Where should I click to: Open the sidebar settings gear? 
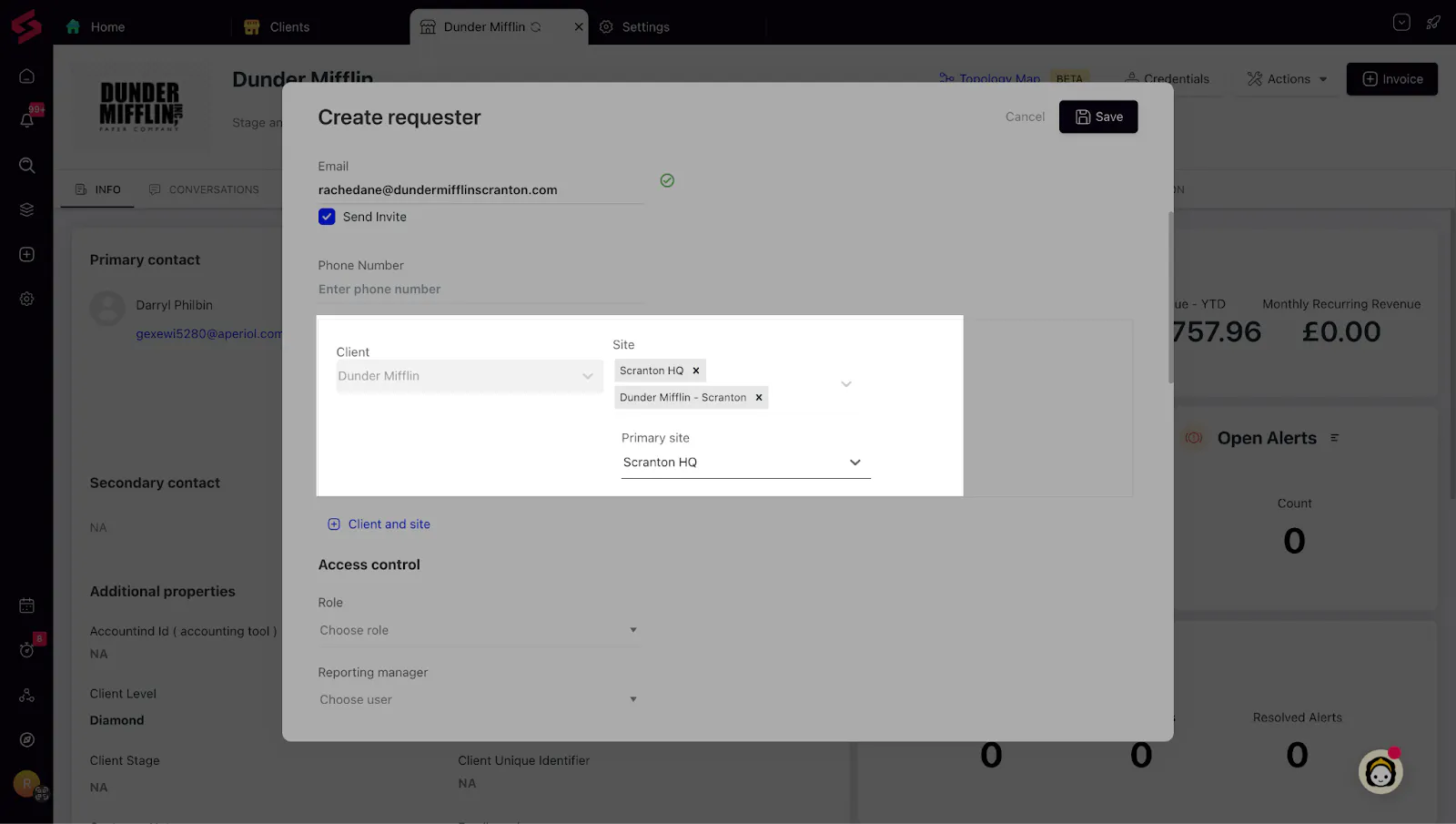coord(27,299)
